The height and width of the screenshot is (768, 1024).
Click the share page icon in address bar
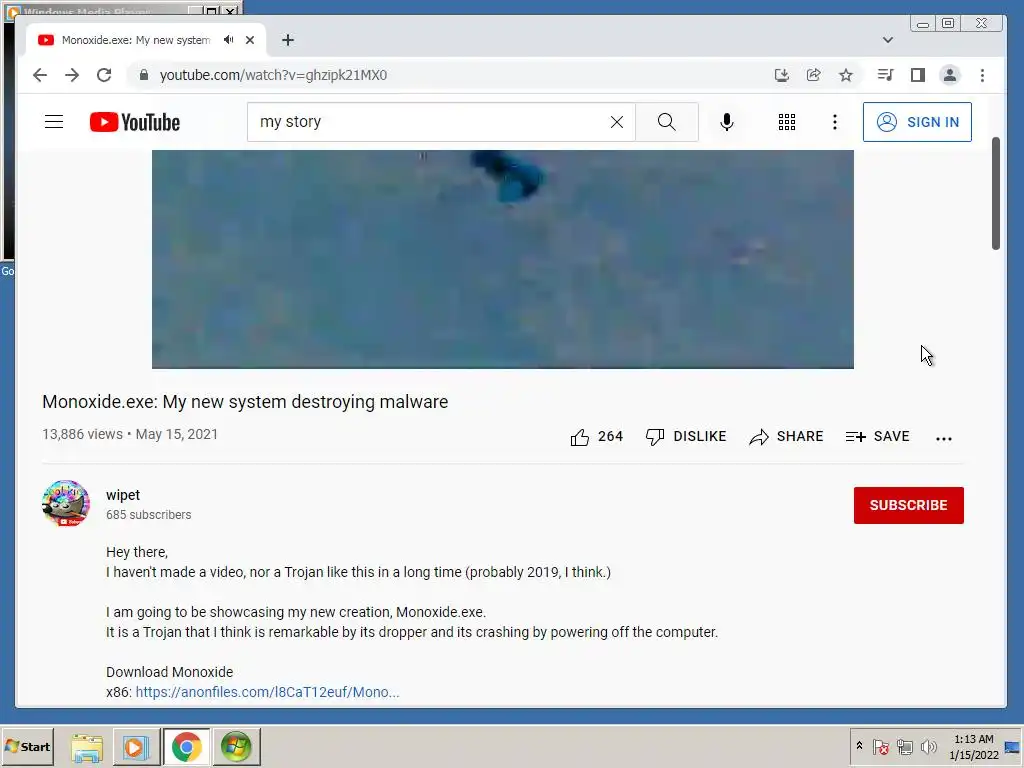pos(814,75)
